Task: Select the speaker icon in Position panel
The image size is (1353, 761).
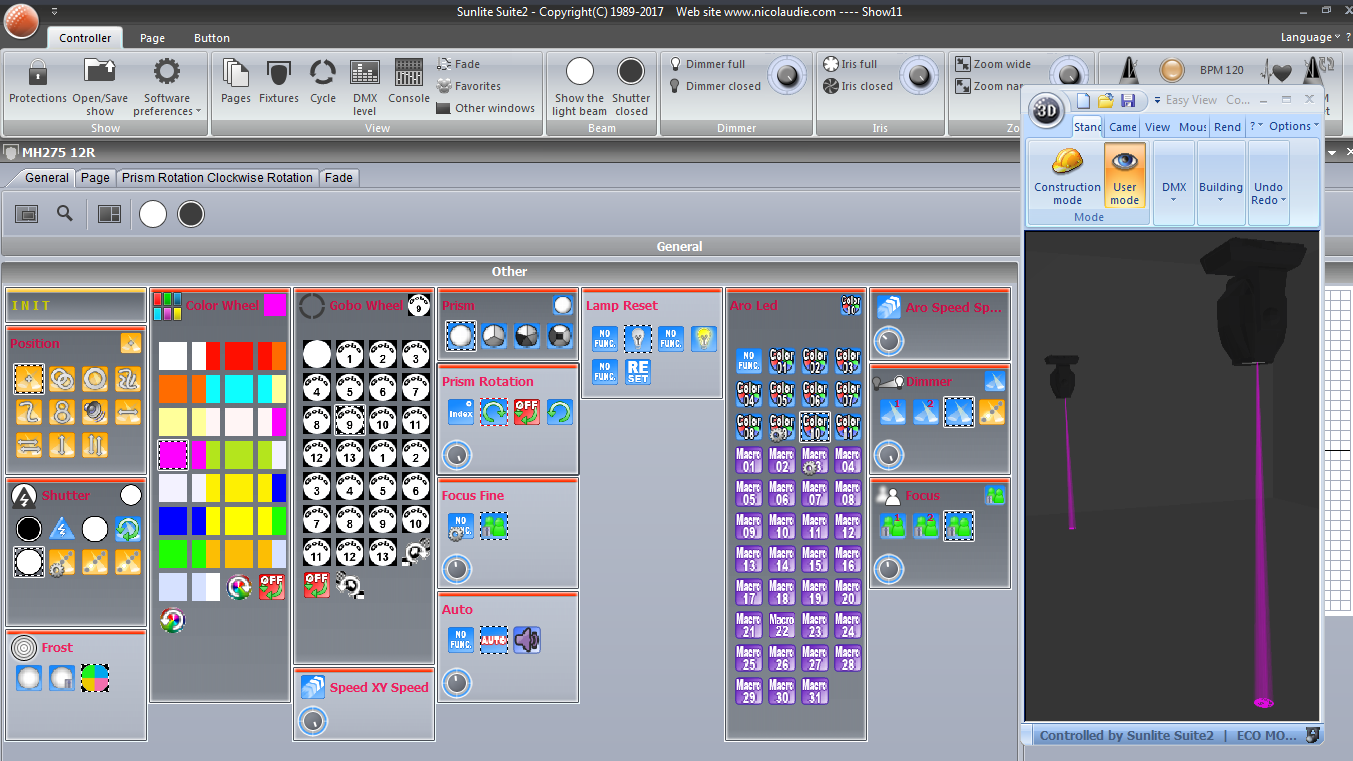Action: [x=95, y=412]
